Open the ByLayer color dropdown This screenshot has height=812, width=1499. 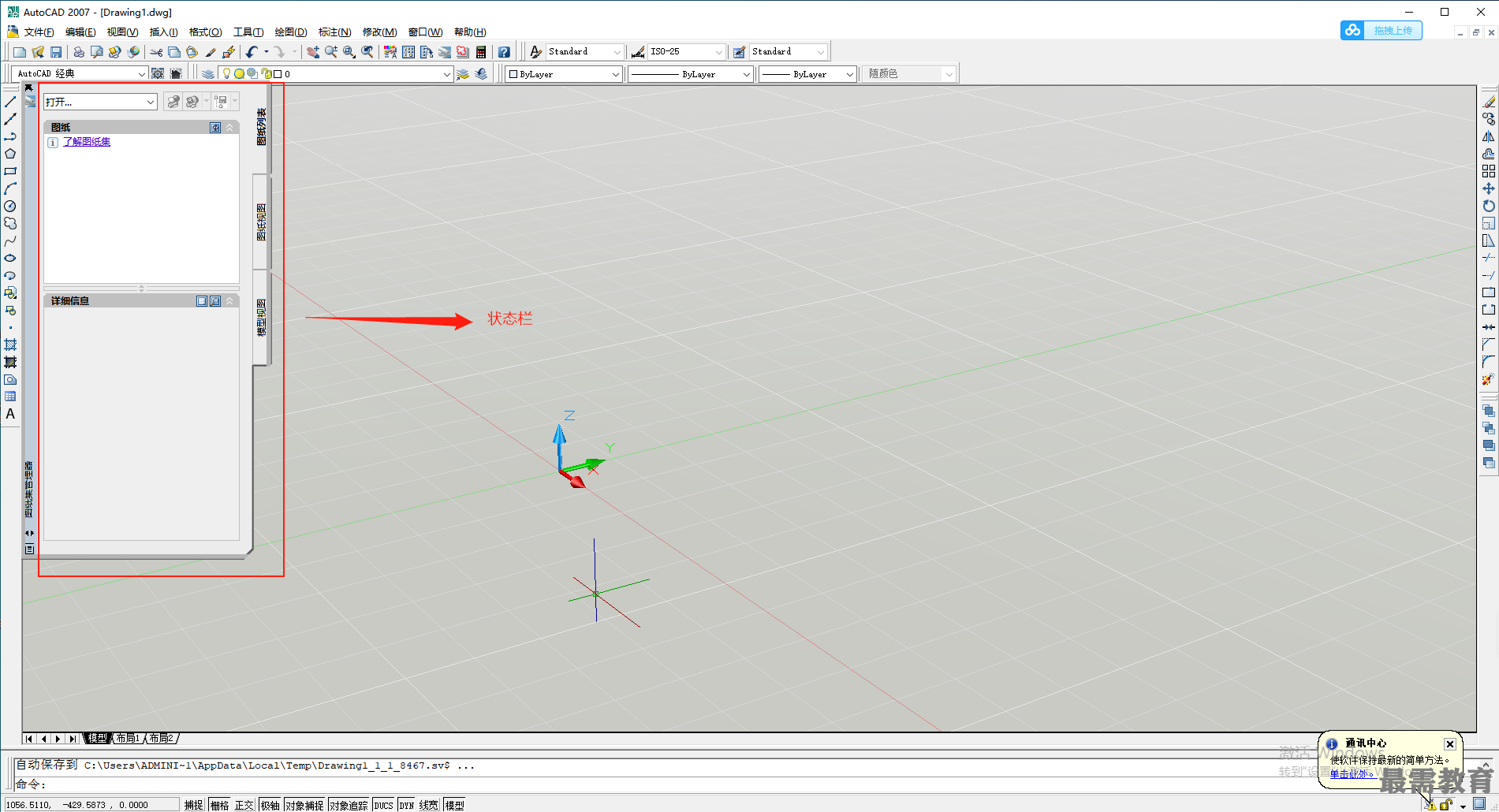tap(565, 74)
